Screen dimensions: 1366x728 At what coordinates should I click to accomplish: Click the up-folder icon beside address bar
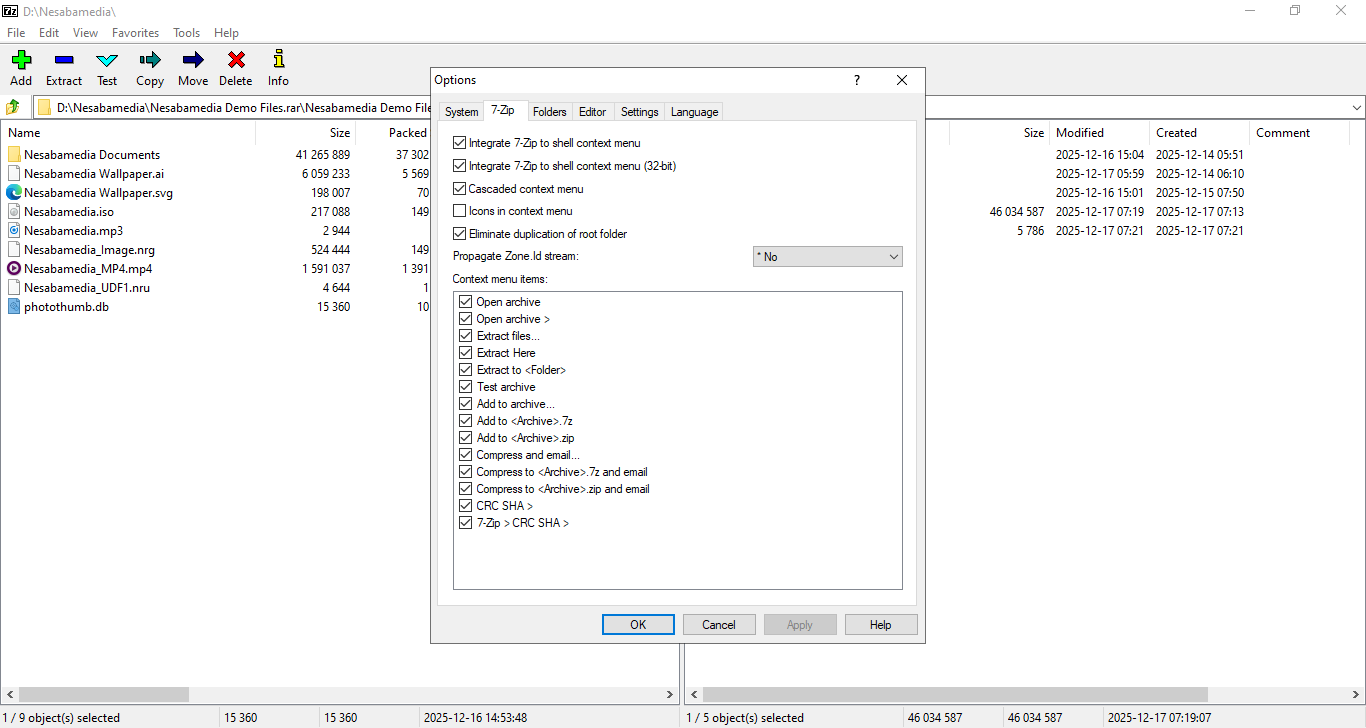pyautogui.click(x=13, y=107)
